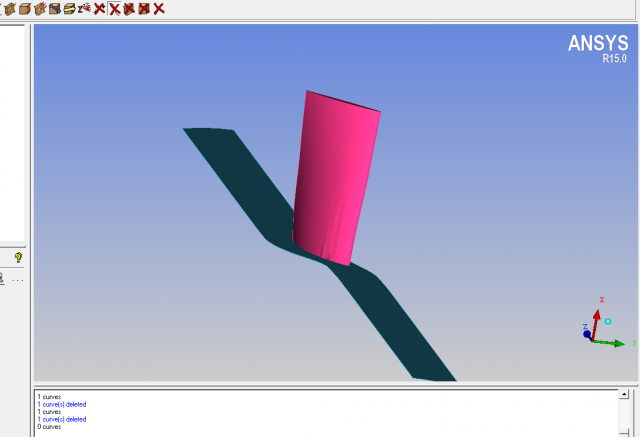Image resolution: width=640 pixels, height=437 pixels.
Task: Click the Restore Dormant Entities icon
Action: tap(84, 8)
